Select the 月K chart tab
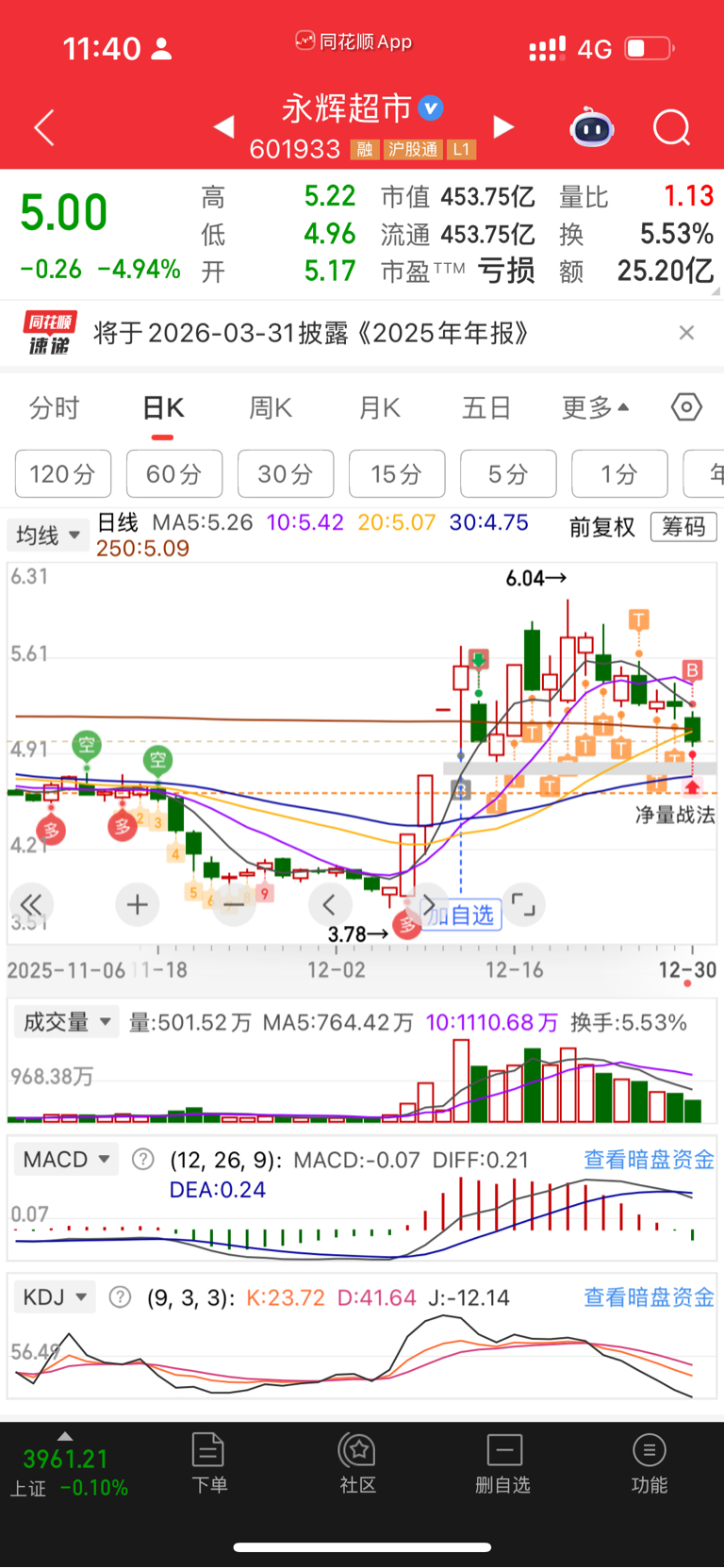Screen dimensions: 724x1568 click(x=380, y=408)
